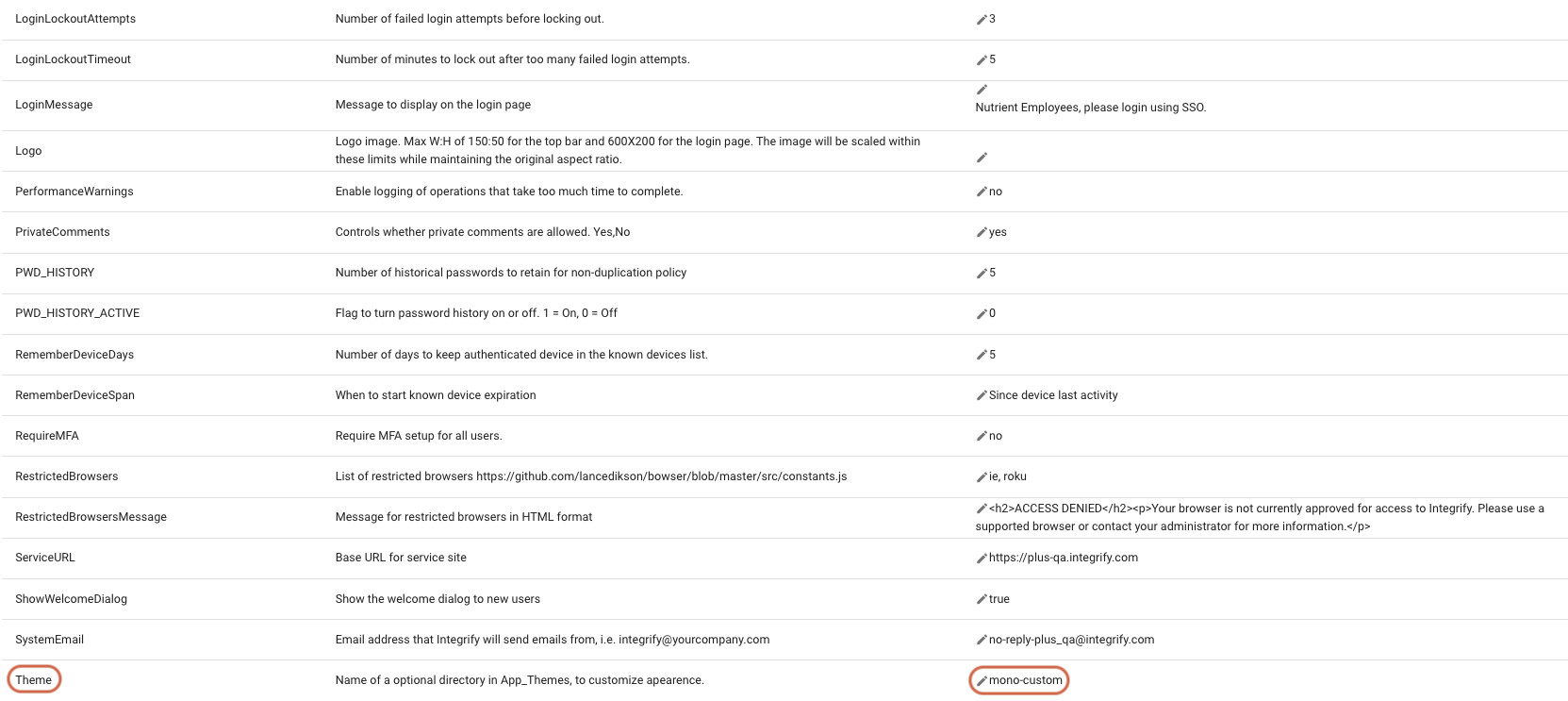Screen dimensions: 1568x701
Task: Edit PerformanceWarnings value with pencil icon
Action: [x=982, y=192]
